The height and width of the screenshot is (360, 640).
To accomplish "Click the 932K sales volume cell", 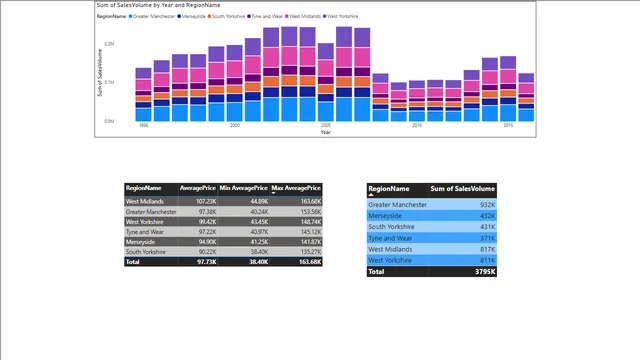I will pos(488,205).
